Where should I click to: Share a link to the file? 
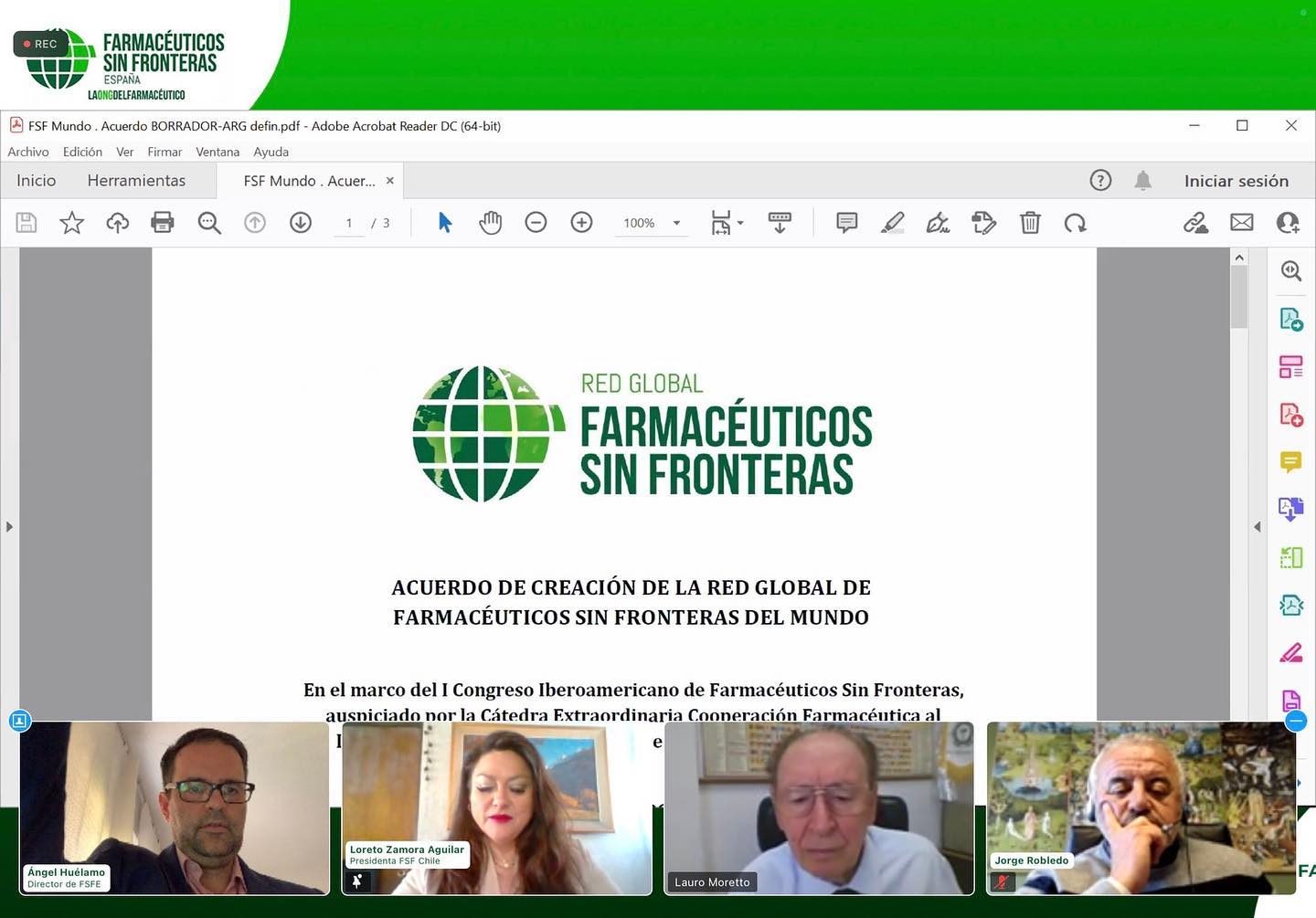[1195, 222]
